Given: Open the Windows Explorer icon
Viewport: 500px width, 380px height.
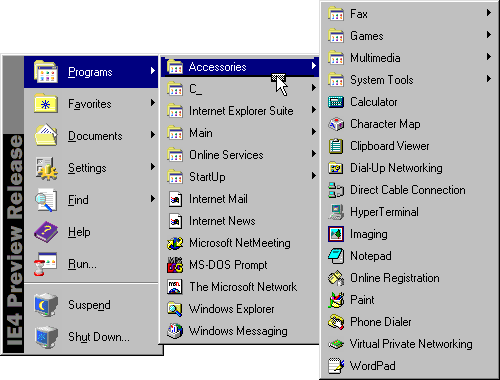Looking at the screenshot, I should [x=175, y=309].
